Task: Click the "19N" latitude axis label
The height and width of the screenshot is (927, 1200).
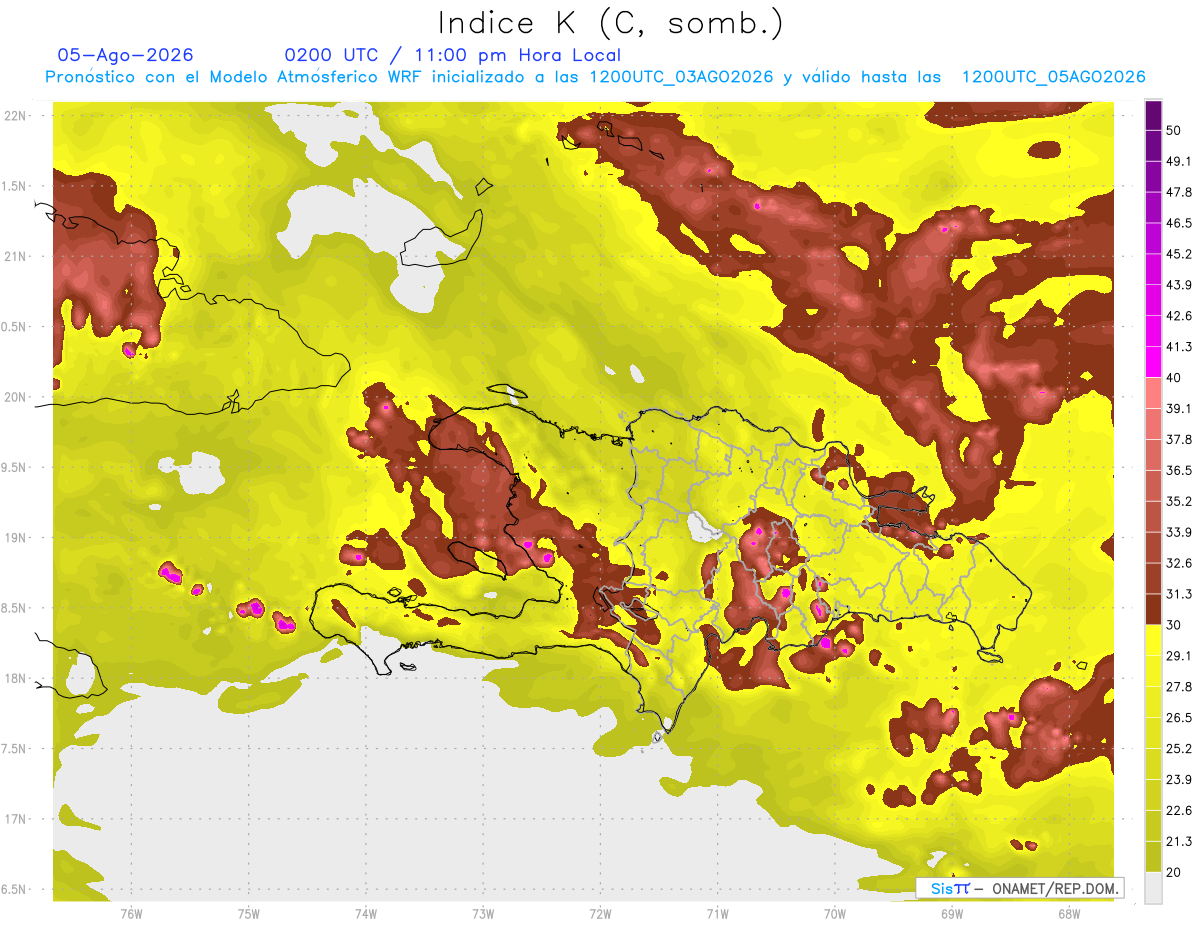Action: pyautogui.click(x=16, y=538)
